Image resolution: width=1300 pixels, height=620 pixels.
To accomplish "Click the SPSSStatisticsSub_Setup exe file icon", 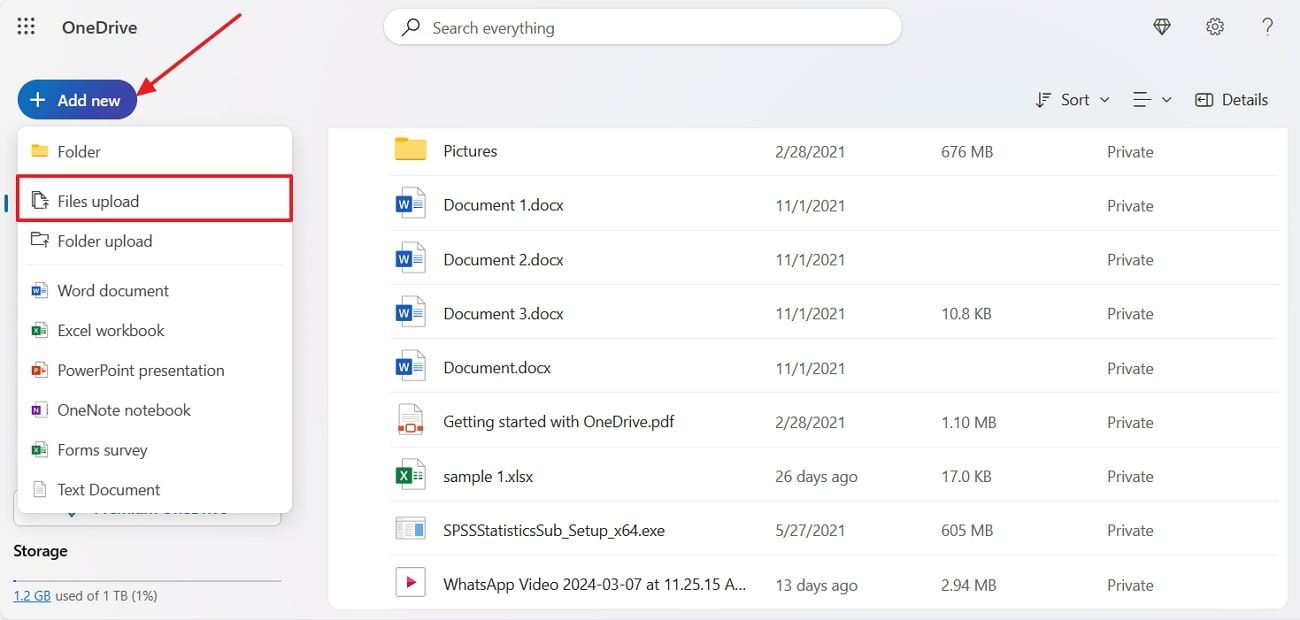I will (410, 529).
